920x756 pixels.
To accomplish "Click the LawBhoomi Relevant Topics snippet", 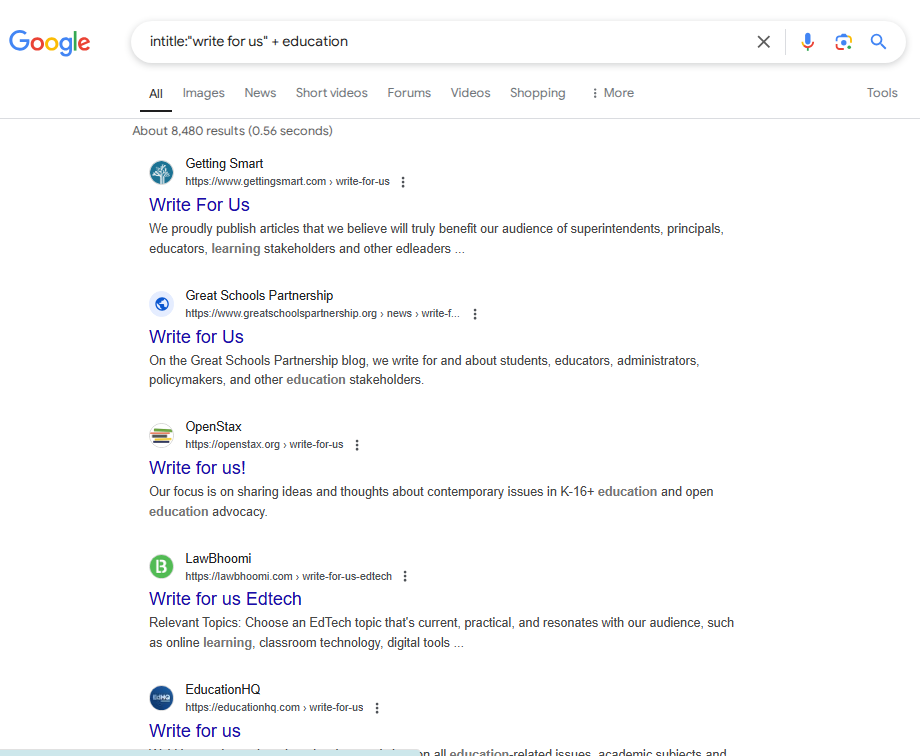I will coord(442,633).
